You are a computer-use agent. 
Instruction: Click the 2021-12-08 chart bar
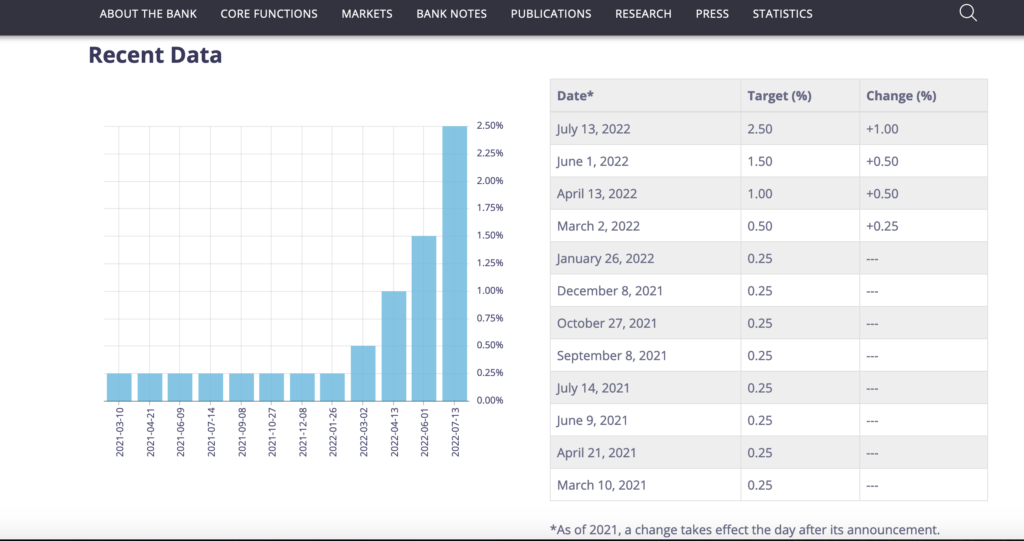tap(302, 387)
